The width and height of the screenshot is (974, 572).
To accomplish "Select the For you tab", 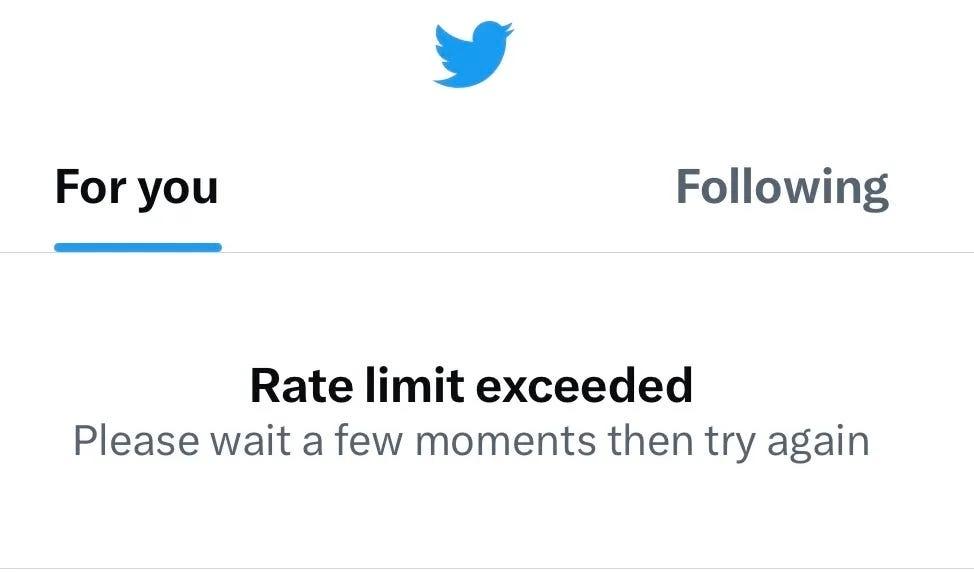I will click(137, 188).
